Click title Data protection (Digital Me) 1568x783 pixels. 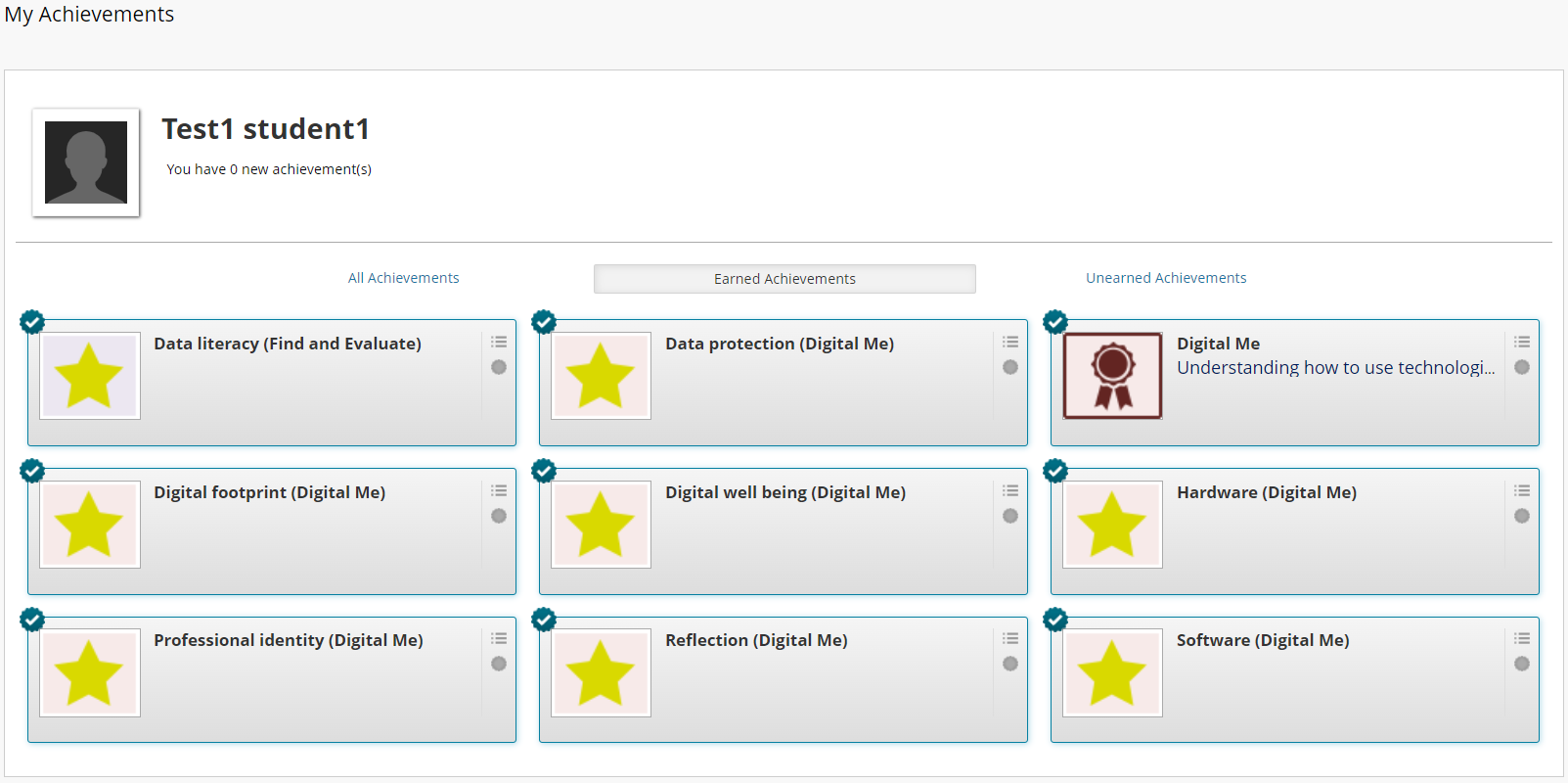click(780, 344)
